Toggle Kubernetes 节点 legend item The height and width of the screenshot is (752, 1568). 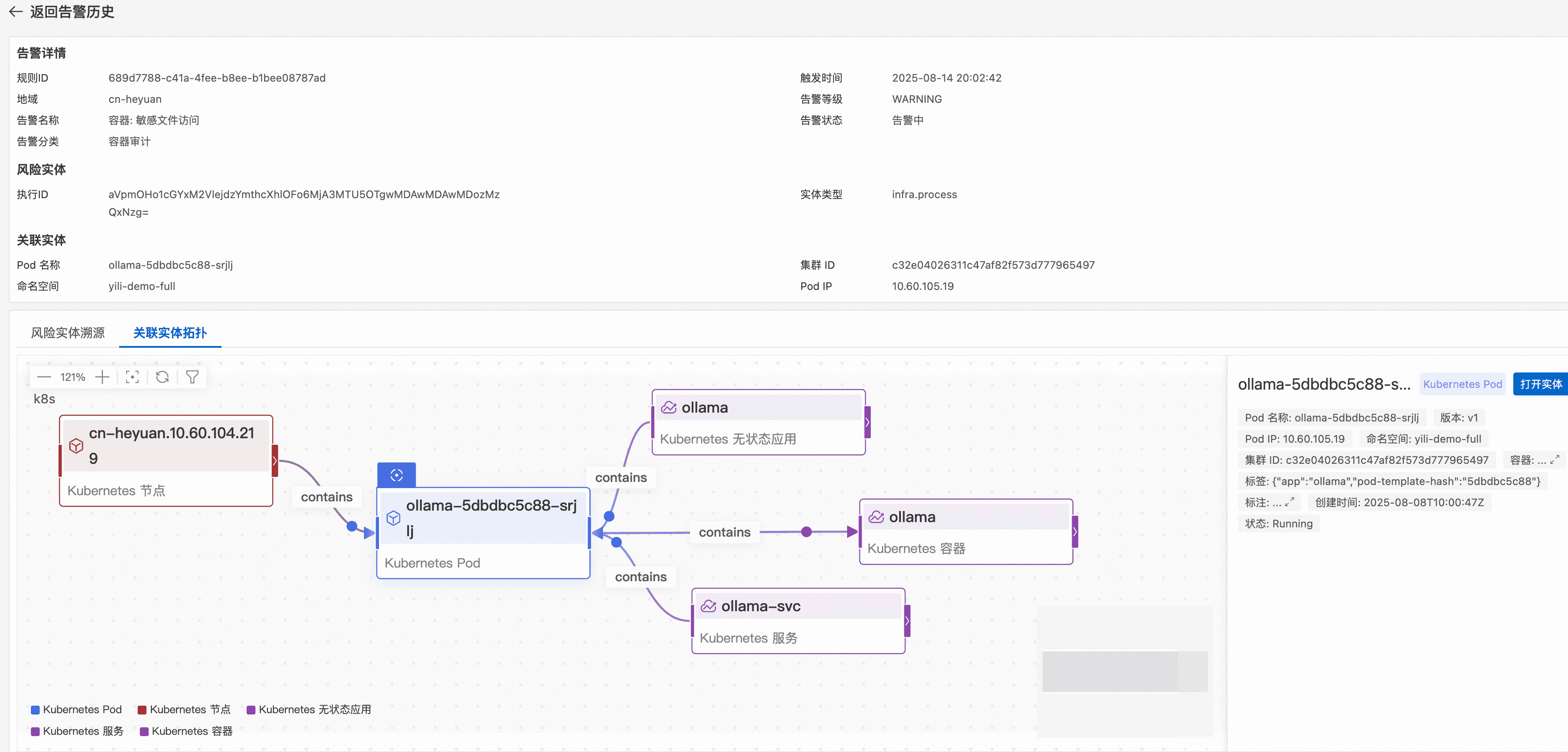pyautogui.click(x=184, y=709)
